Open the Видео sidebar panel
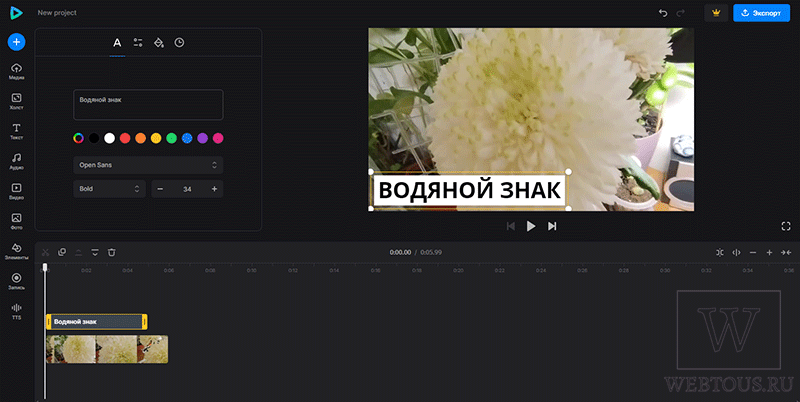This screenshot has width=800, height=402. pos(16,191)
